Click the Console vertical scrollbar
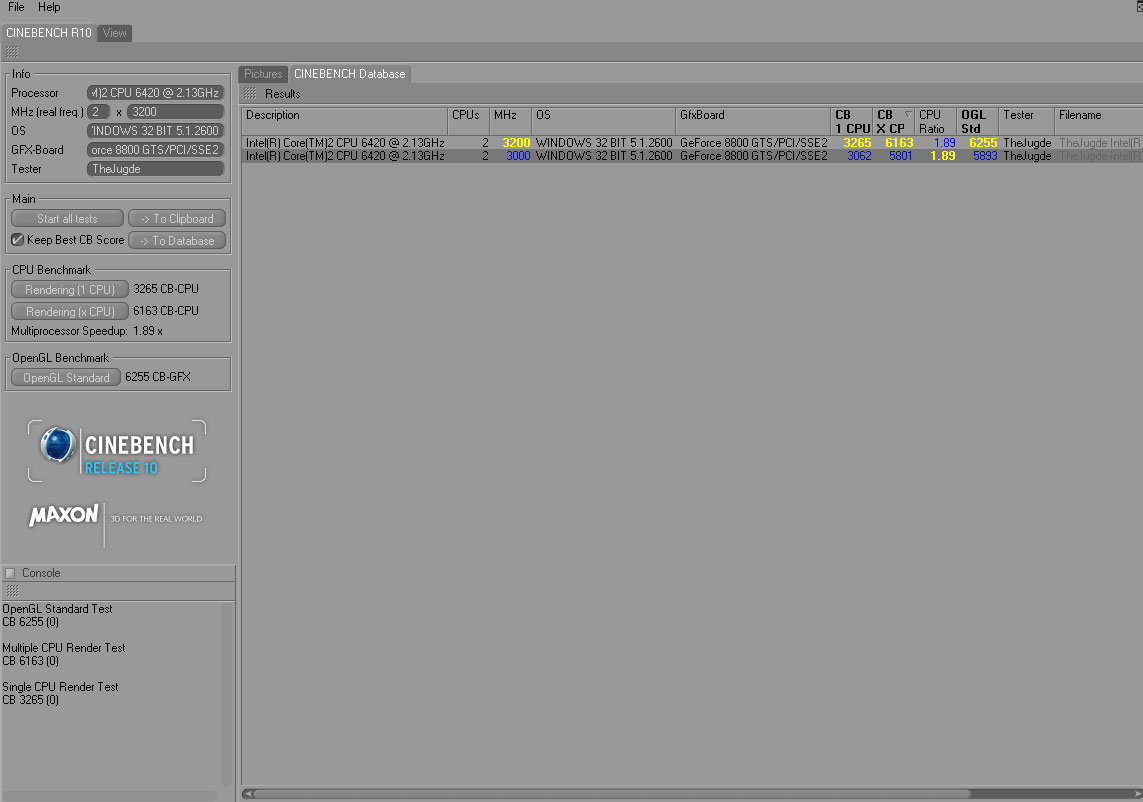This screenshot has height=802, width=1143. click(227, 693)
